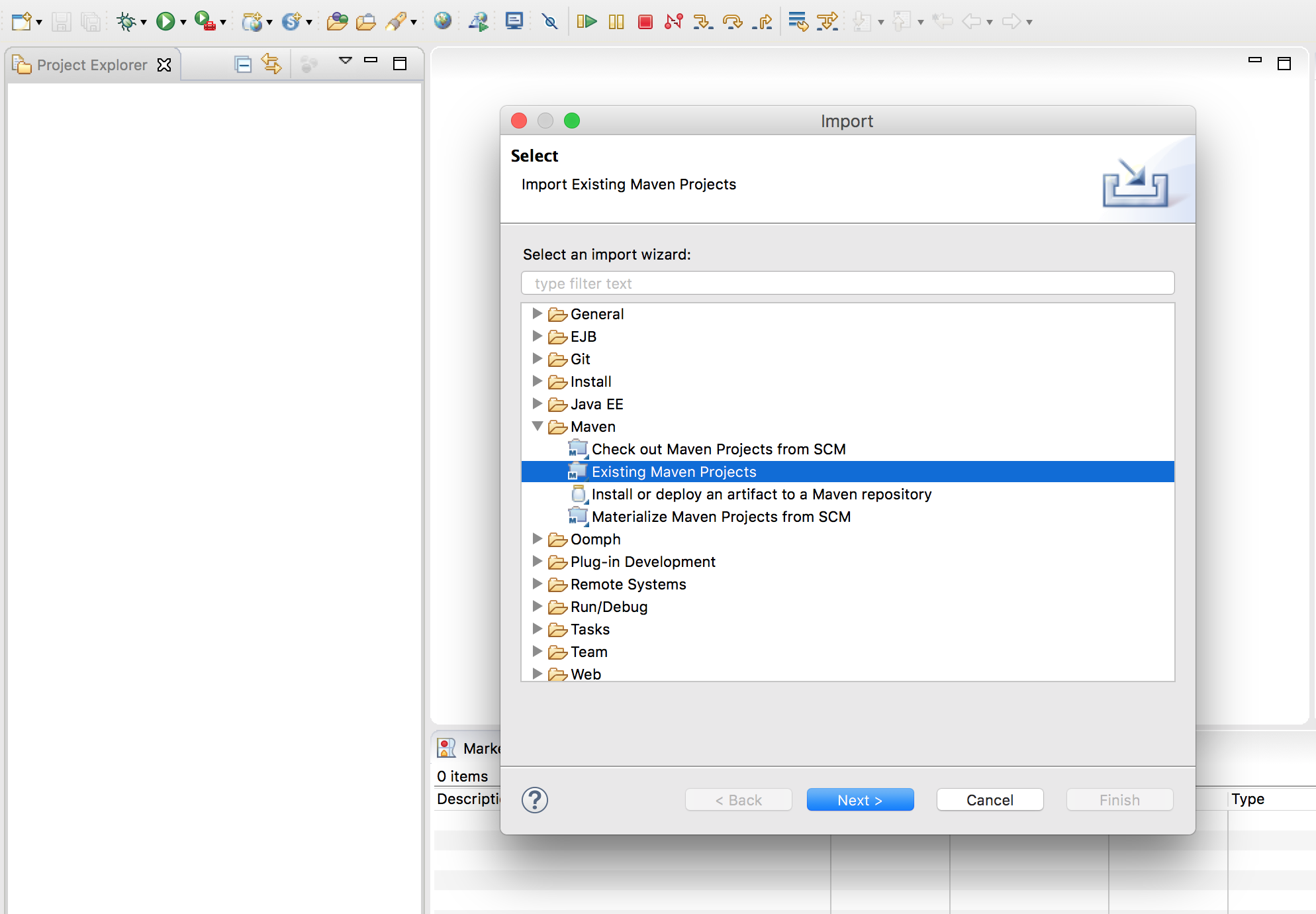Click the Previous Annotation icon
The image size is (1316, 914).
click(902, 22)
